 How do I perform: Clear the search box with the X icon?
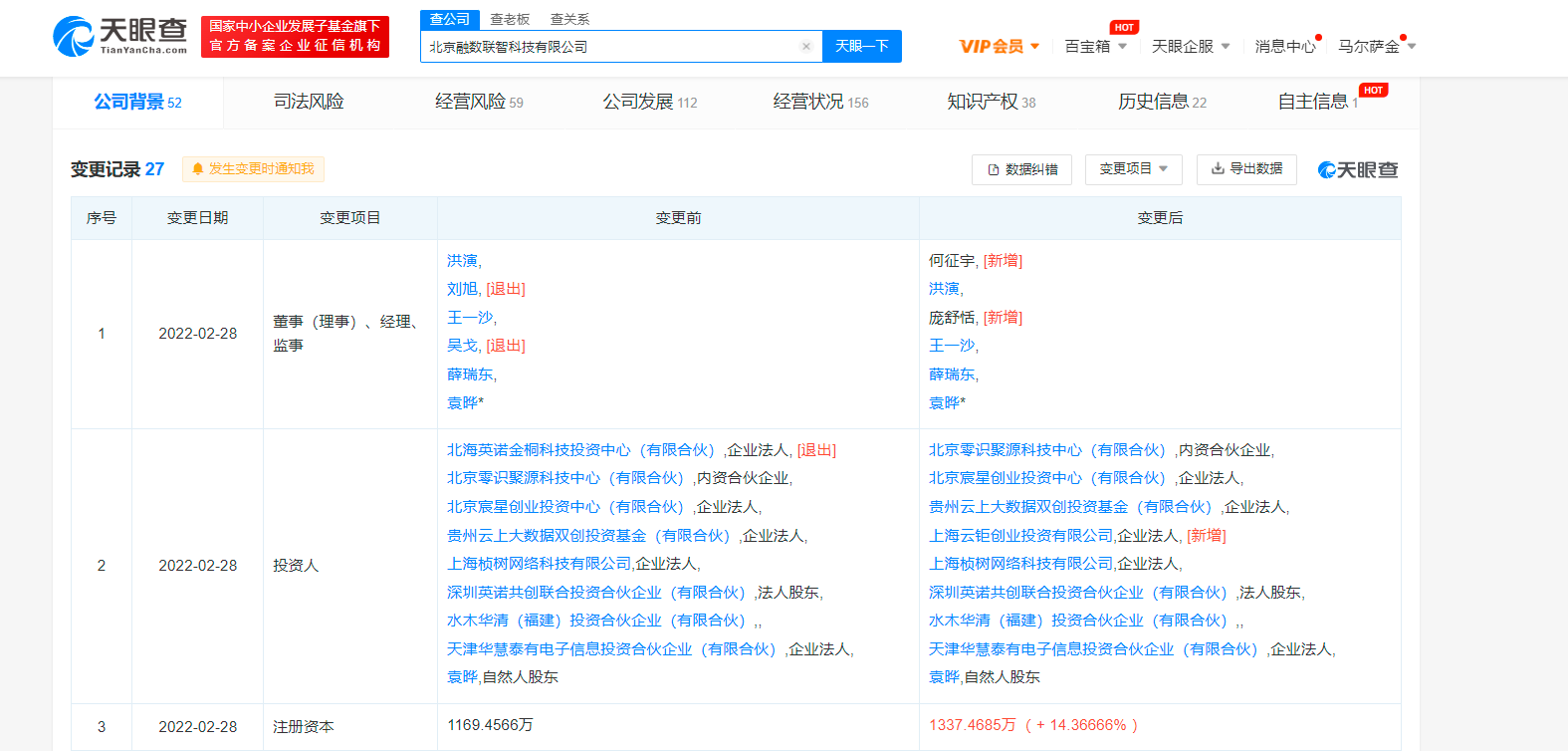(x=805, y=47)
